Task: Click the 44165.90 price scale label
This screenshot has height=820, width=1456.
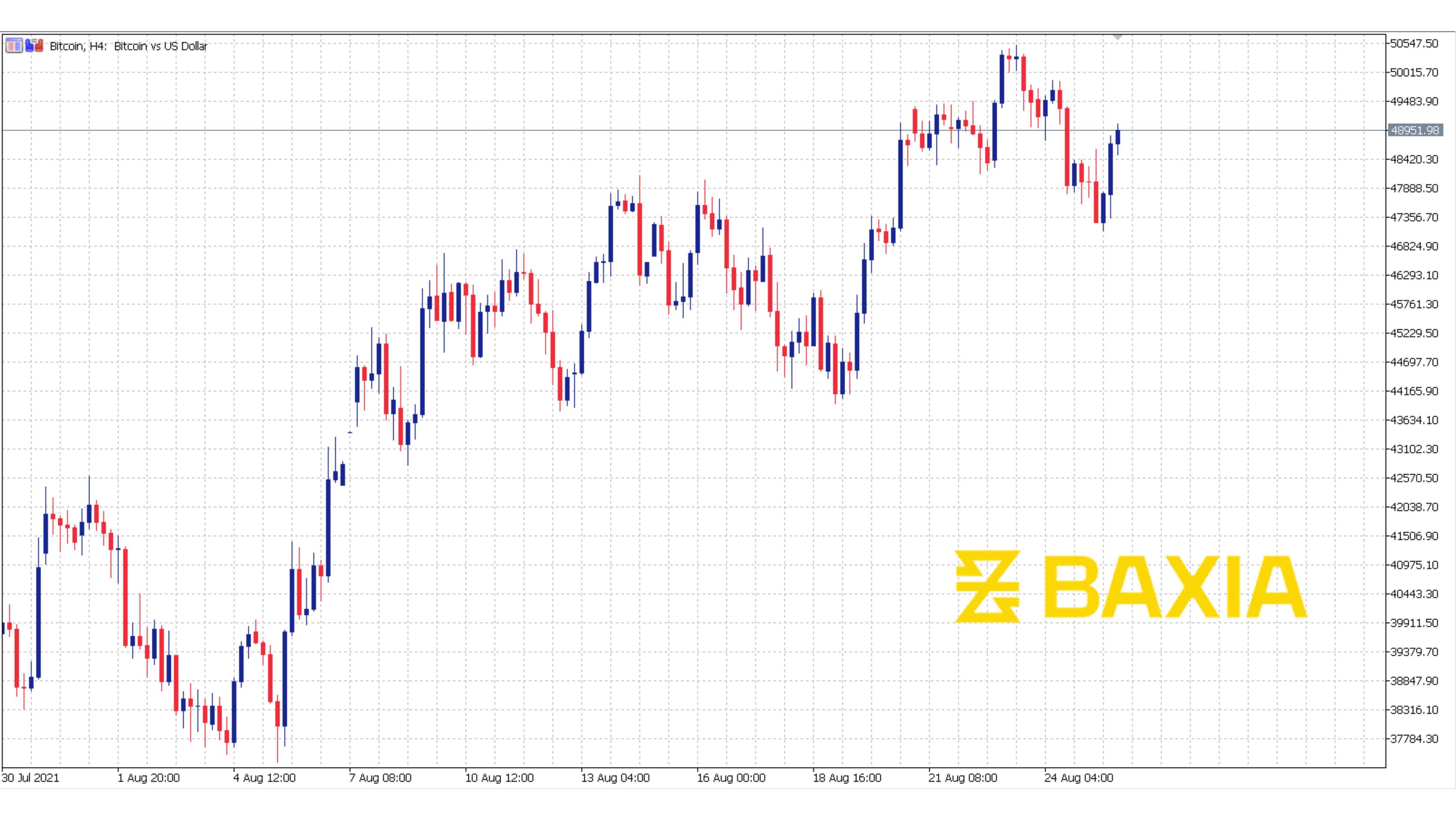Action: [1414, 391]
